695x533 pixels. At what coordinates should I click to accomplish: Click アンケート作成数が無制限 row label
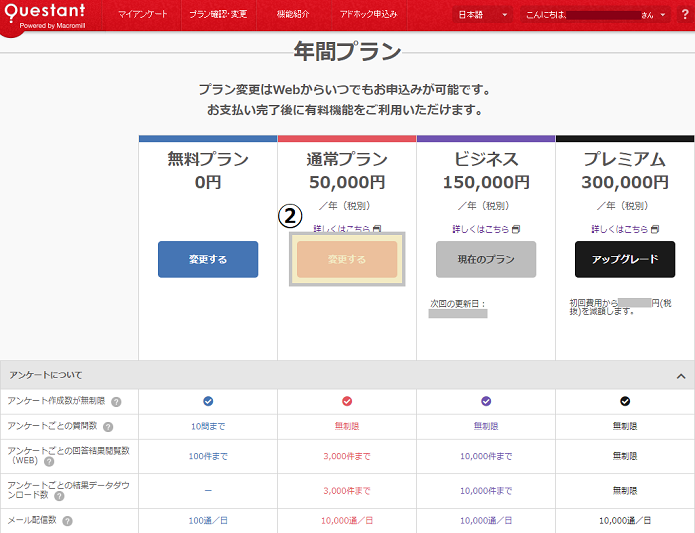tap(56, 401)
